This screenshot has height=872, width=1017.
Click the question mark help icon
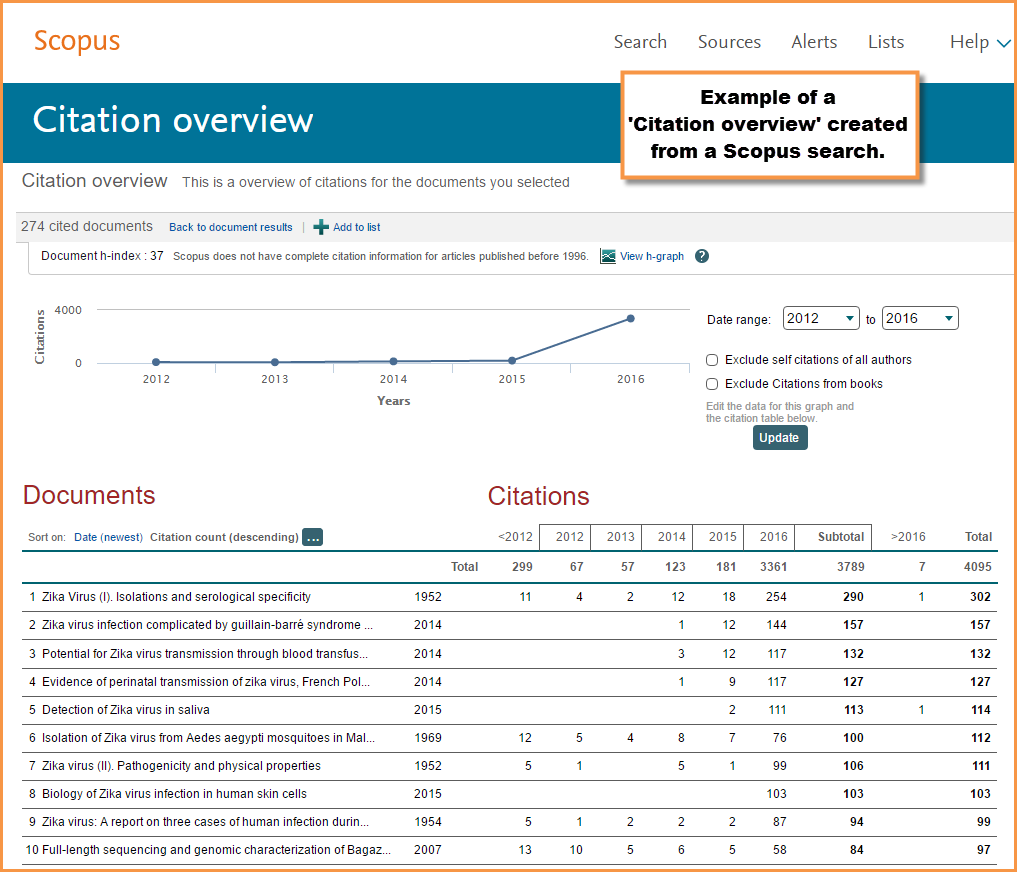(x=702, y=256)
